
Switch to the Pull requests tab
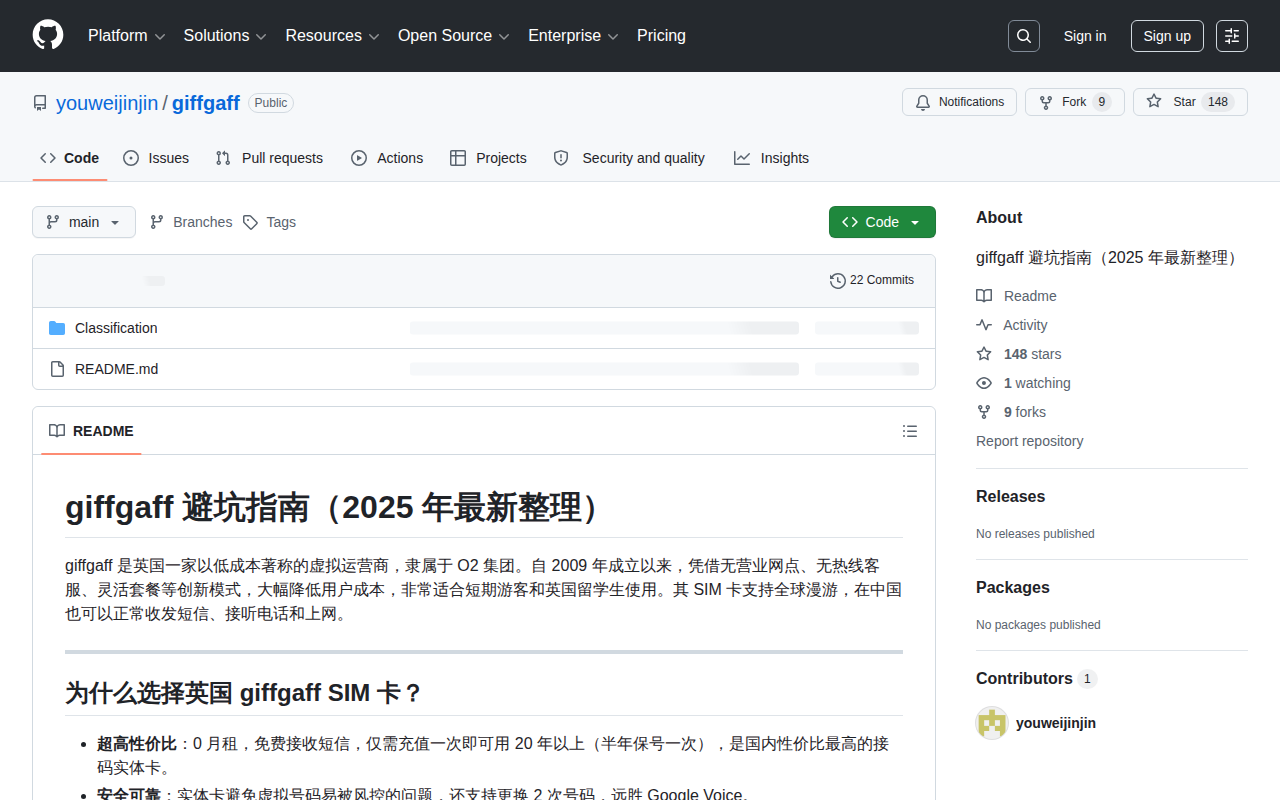(270, 158)
